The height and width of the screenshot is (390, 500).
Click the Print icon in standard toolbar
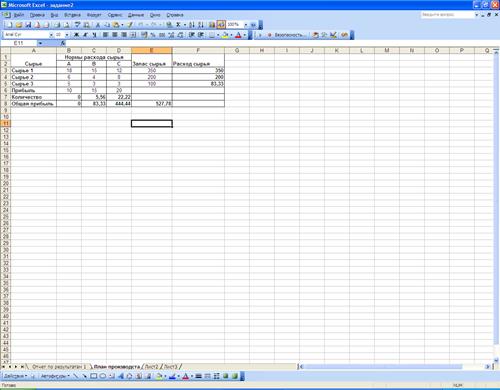pos(57,25)
